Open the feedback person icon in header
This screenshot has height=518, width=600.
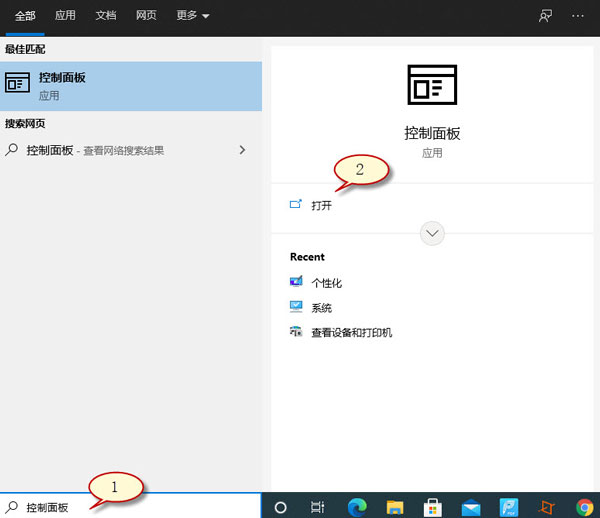545,16
